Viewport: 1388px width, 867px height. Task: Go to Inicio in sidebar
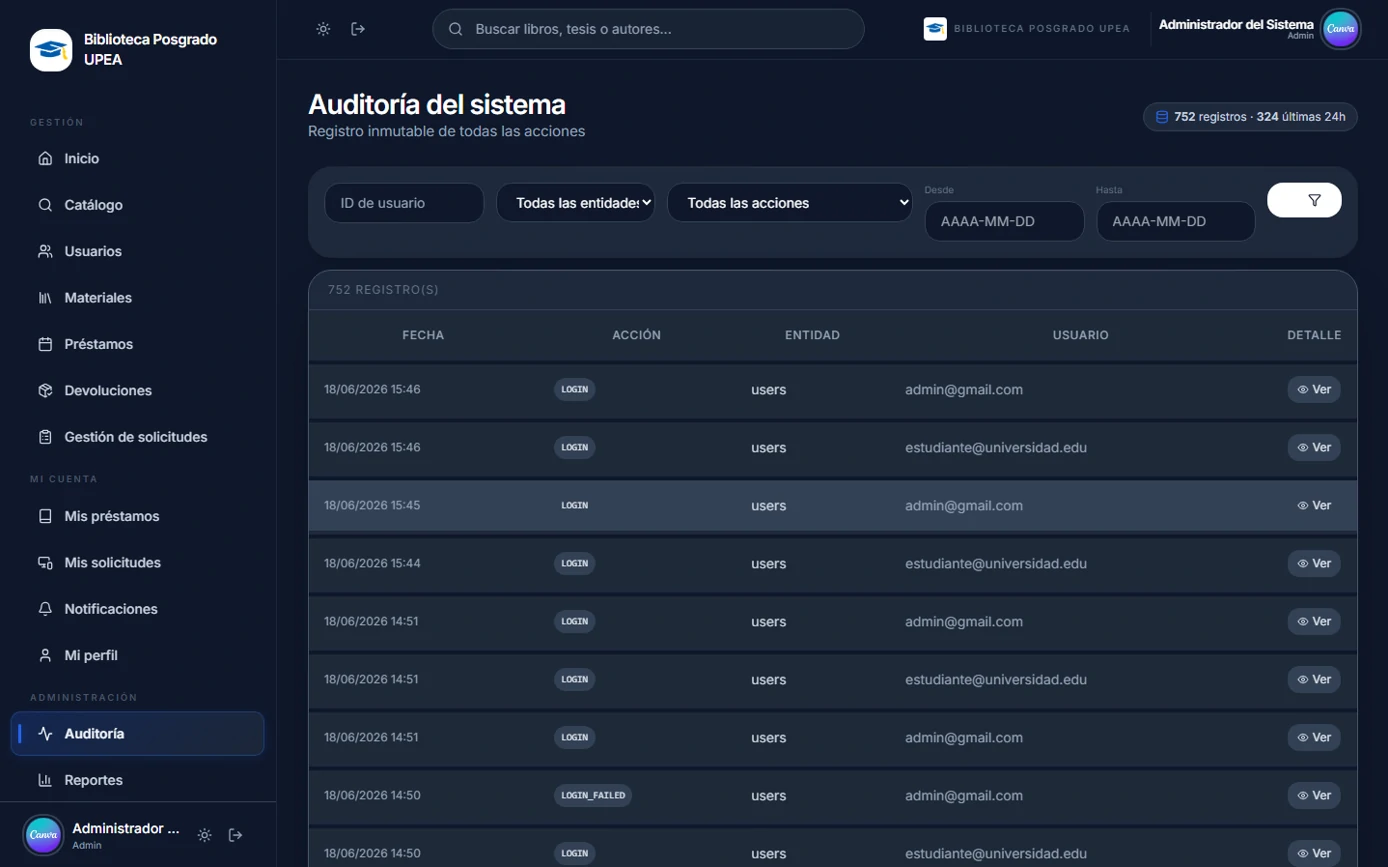pos(138,158)
